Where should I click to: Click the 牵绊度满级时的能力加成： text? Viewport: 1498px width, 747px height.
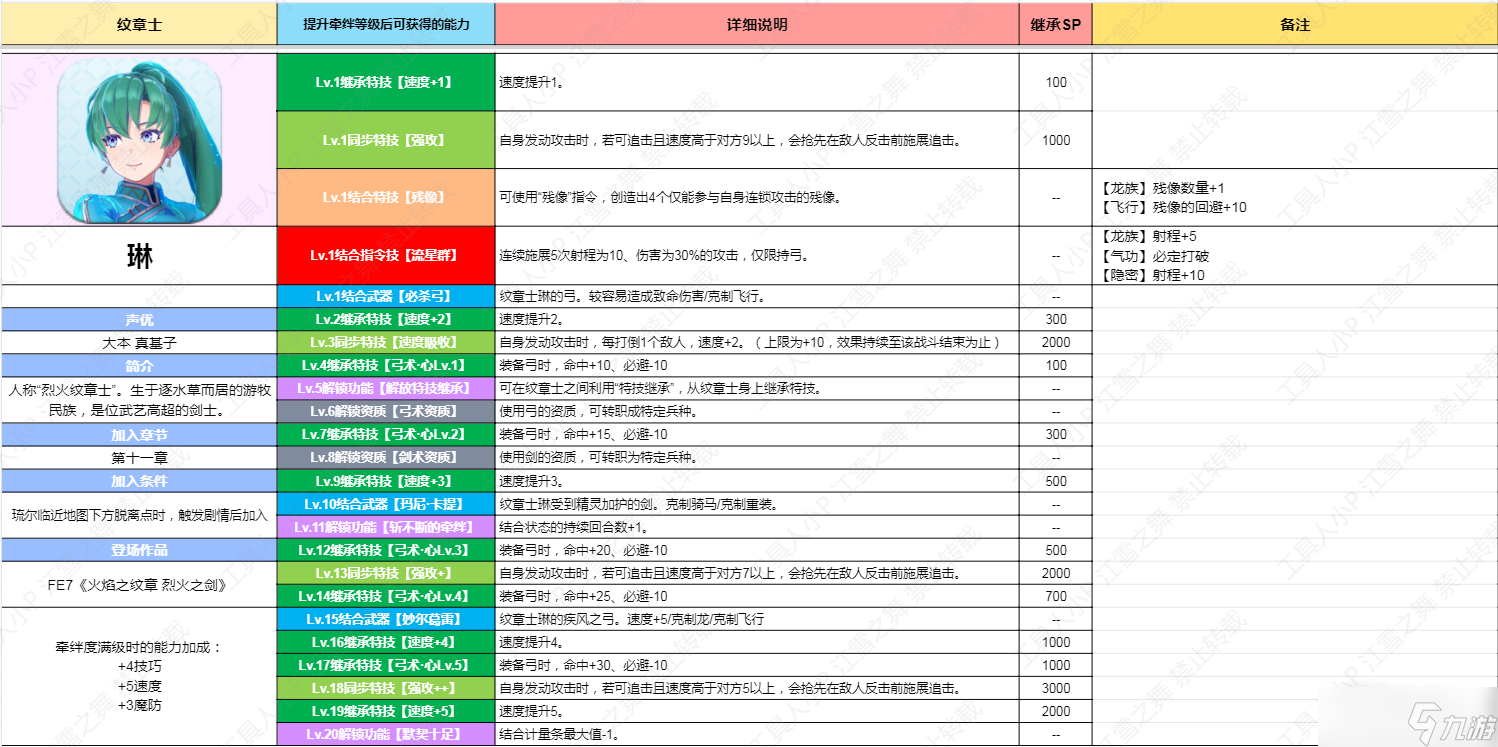point(139,647)
